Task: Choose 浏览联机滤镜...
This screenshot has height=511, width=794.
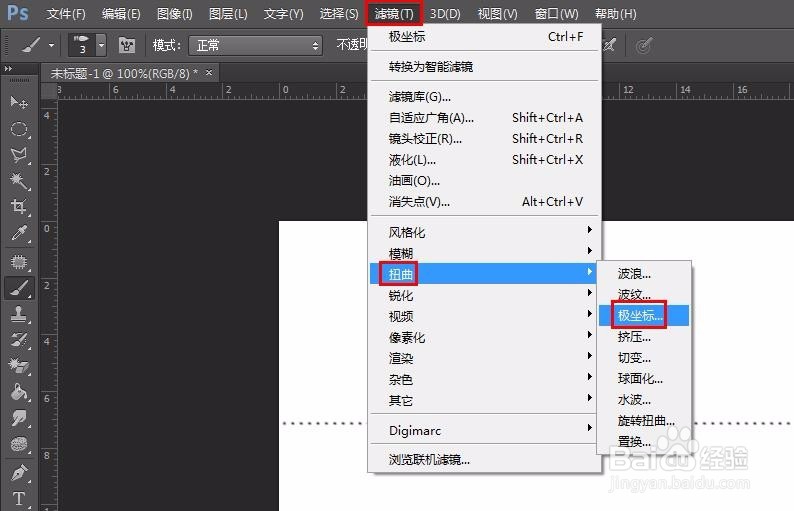Action: pos(485,460)
